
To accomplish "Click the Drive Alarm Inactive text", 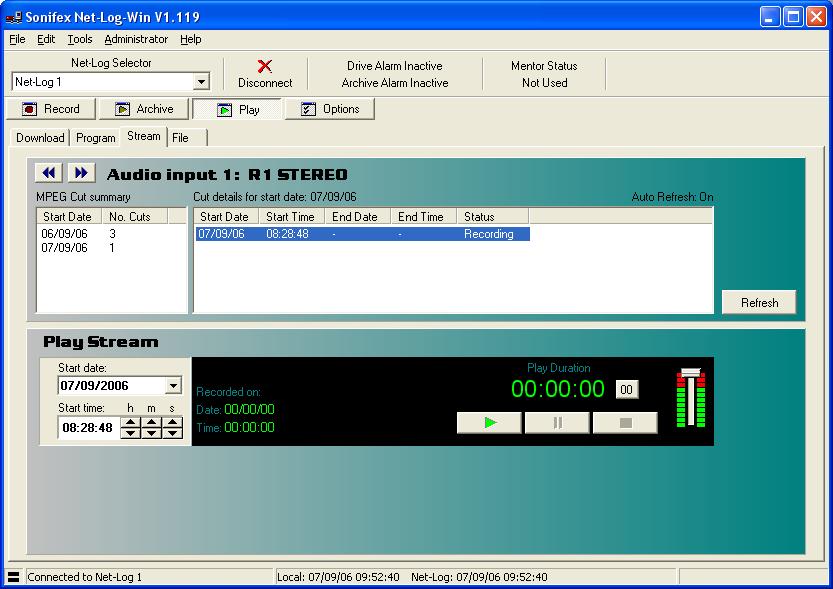I will pos(395,66).
